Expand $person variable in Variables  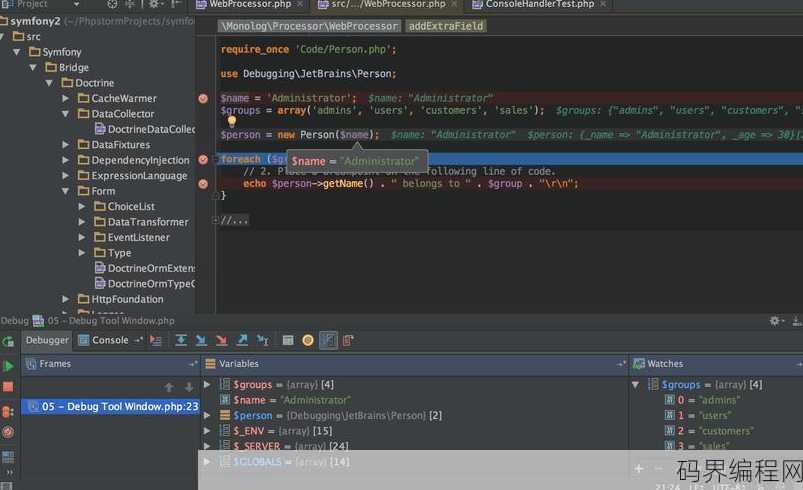(x=207, y=416)
